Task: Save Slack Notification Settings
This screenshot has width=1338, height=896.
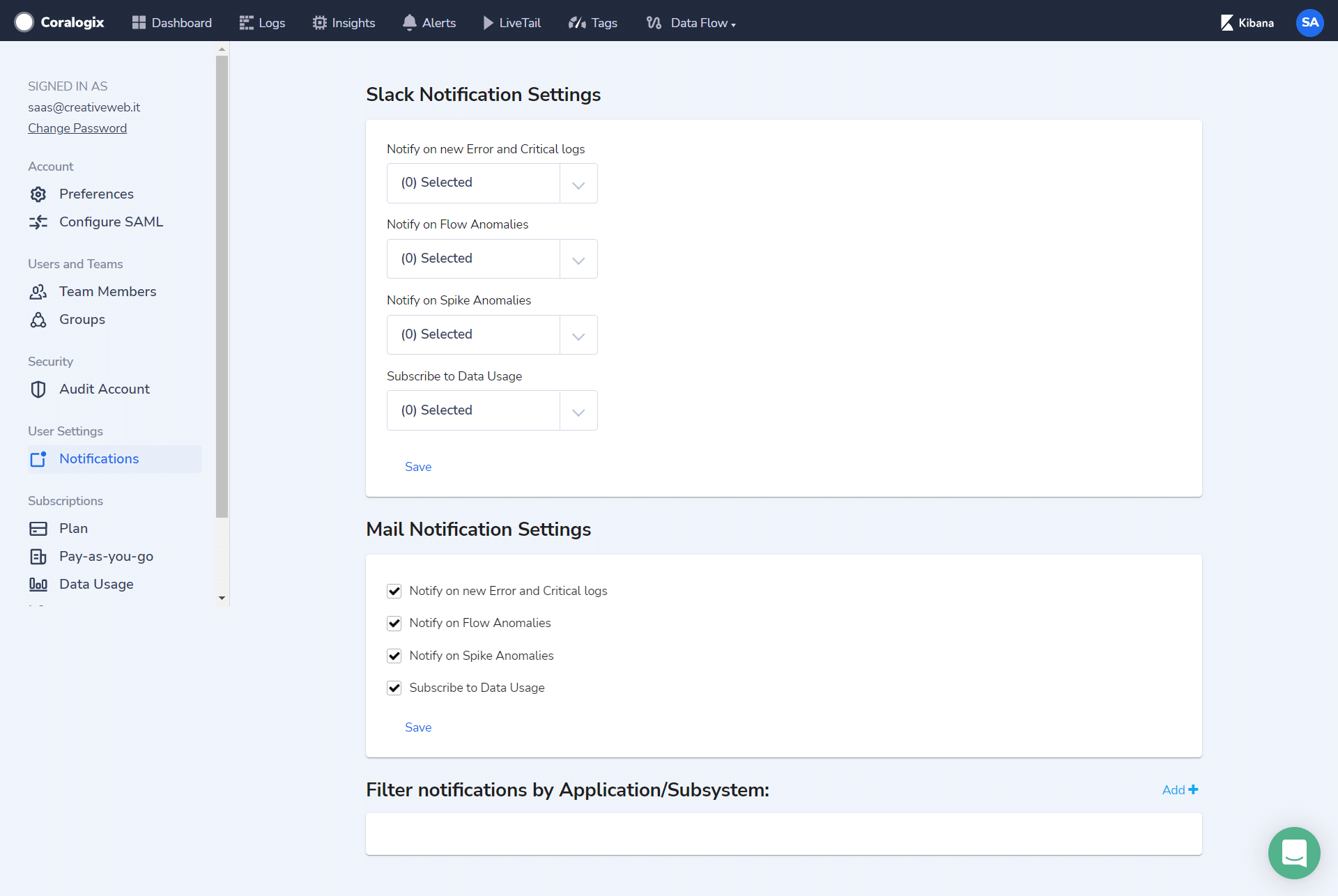Action: coord(418,466)
